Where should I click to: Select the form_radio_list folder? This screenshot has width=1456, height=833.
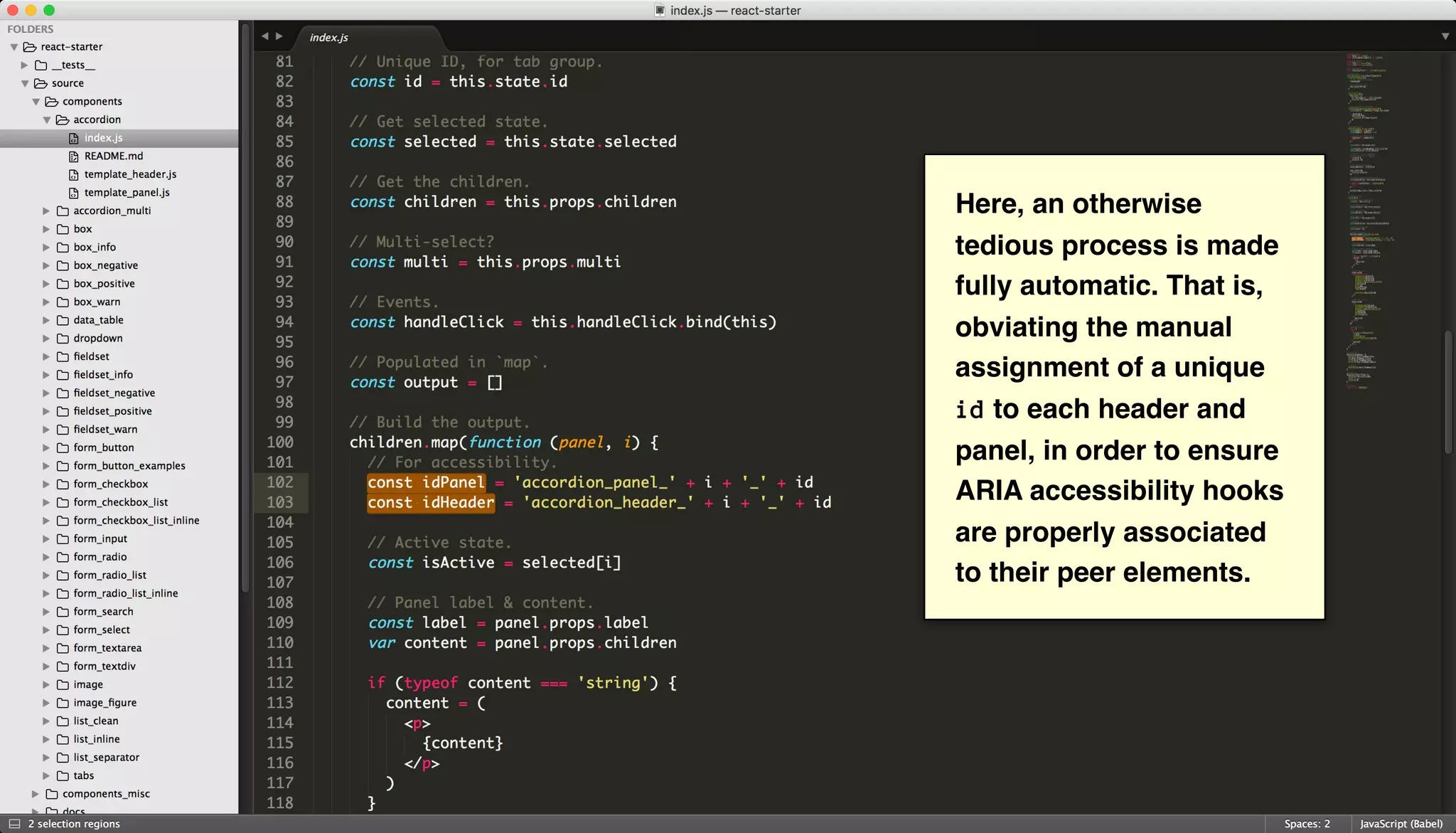(110, 575)
